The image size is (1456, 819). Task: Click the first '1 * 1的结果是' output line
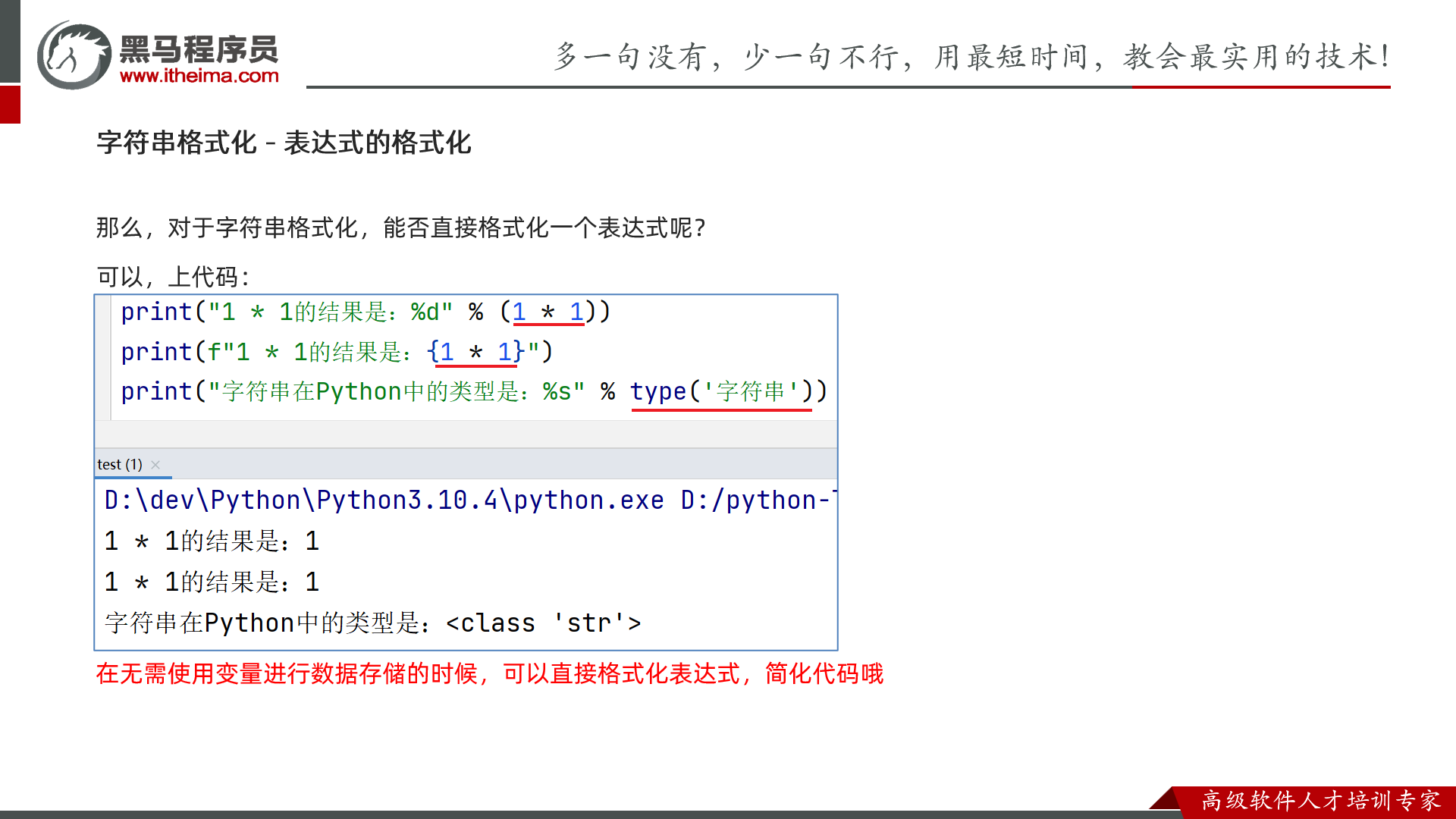pyautogui.click(x=212, y=541)
